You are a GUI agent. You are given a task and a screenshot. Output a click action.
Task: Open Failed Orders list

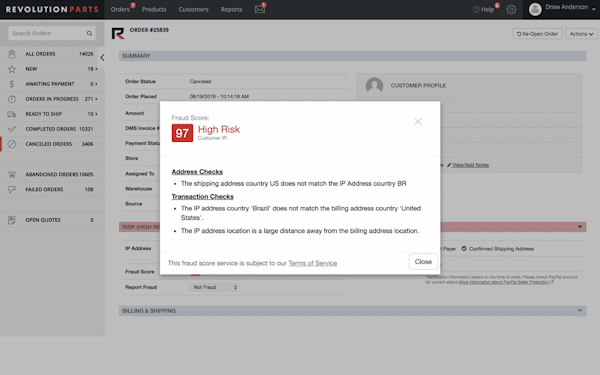[52, 189]
